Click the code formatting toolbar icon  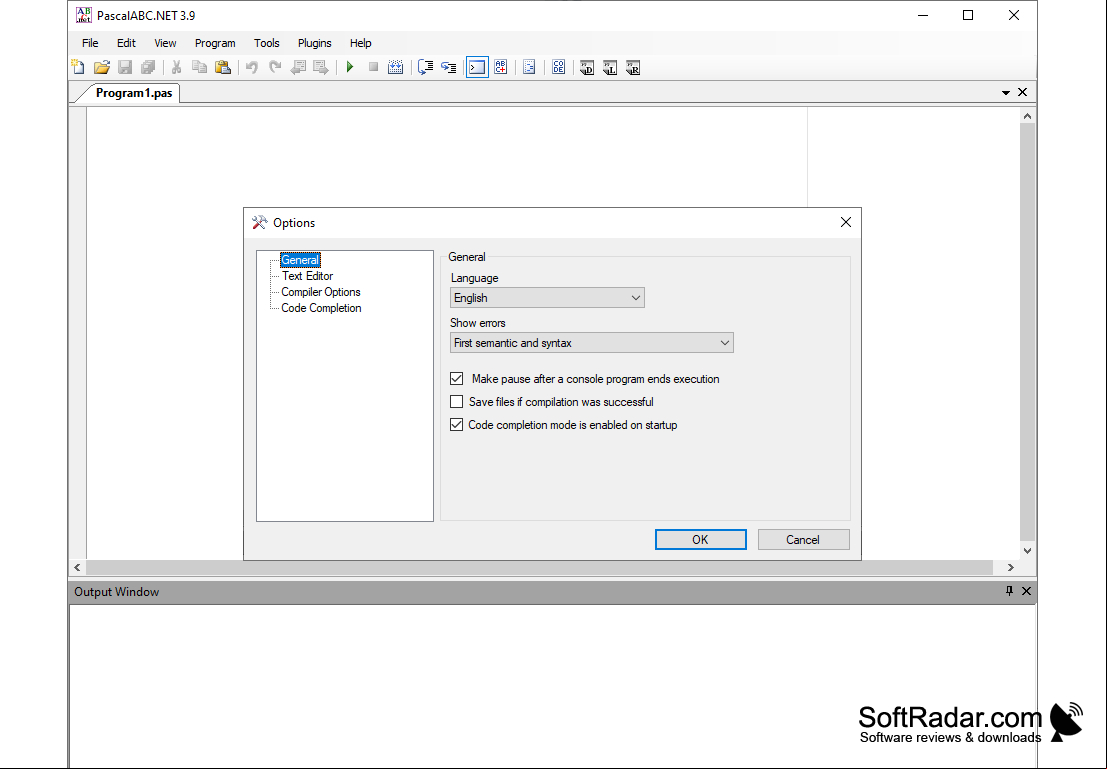pyautogui.click(x=529, y=68)
